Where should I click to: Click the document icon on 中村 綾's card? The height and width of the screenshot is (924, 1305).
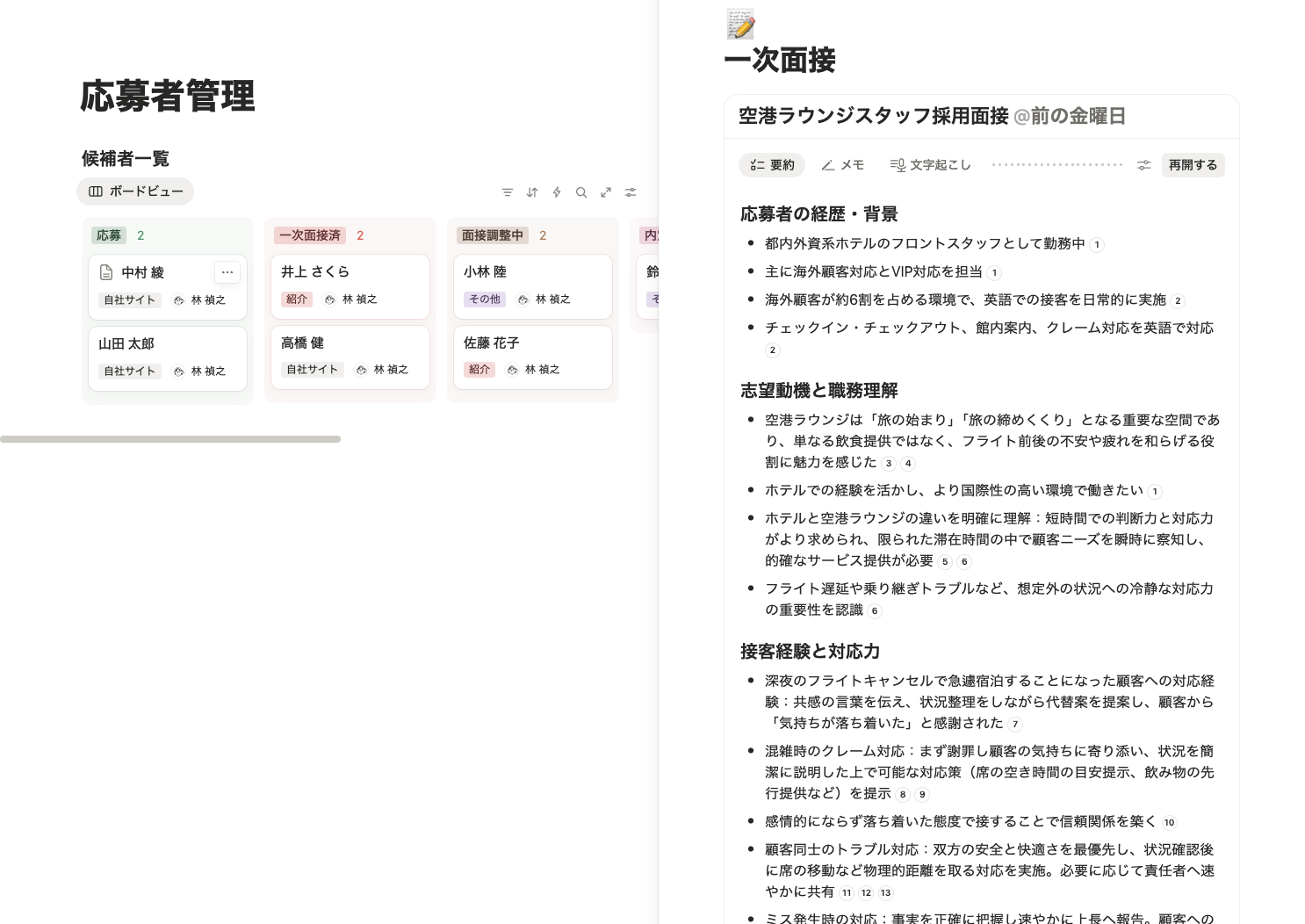click(105, 272)
